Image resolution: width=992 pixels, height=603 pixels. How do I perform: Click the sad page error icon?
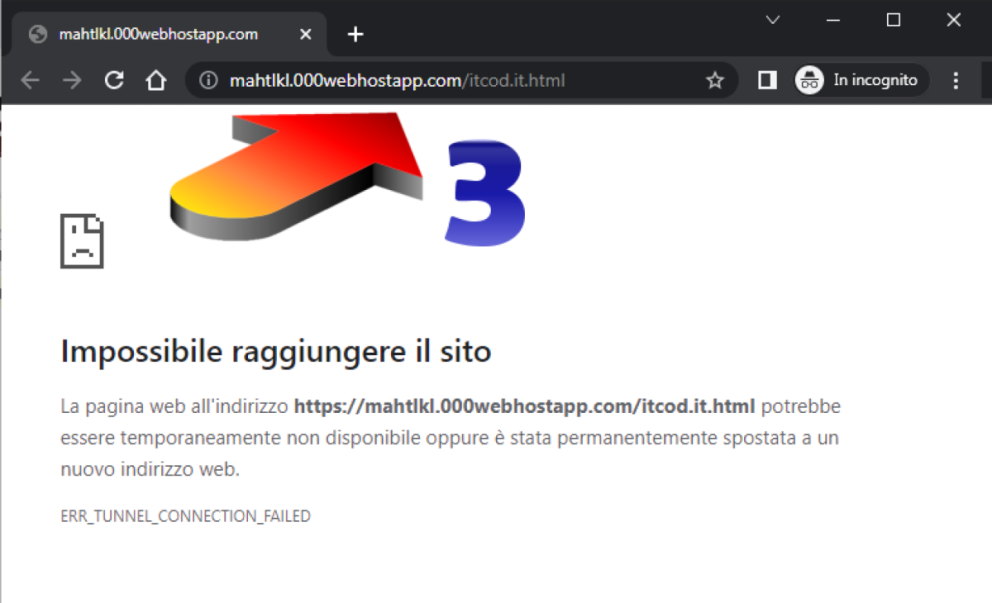pos(82,241)
